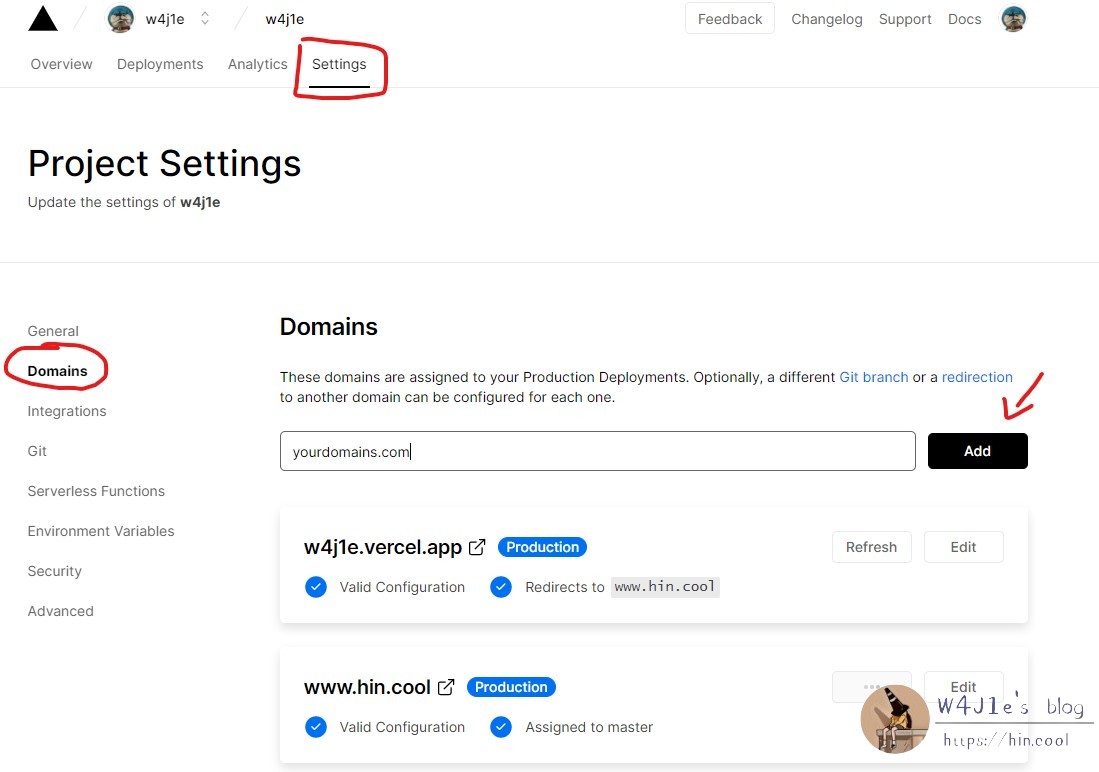This screenshot has height=772, width=1099.
Task: Click the Assigned to master checkmark icon
Action: pyautogui.click(x=501, y=727)
